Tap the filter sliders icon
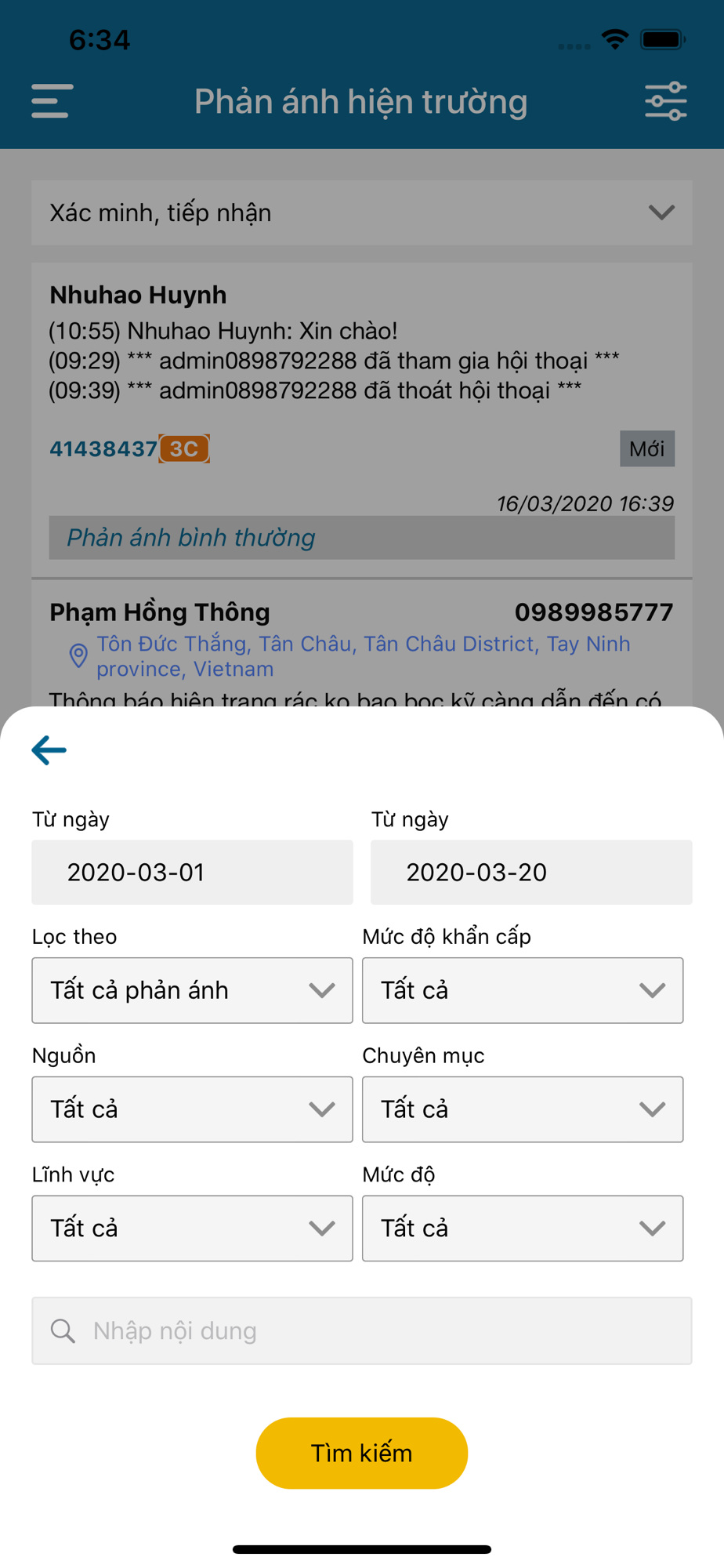This screenshot has width=724, height=1568. (666, 101)
